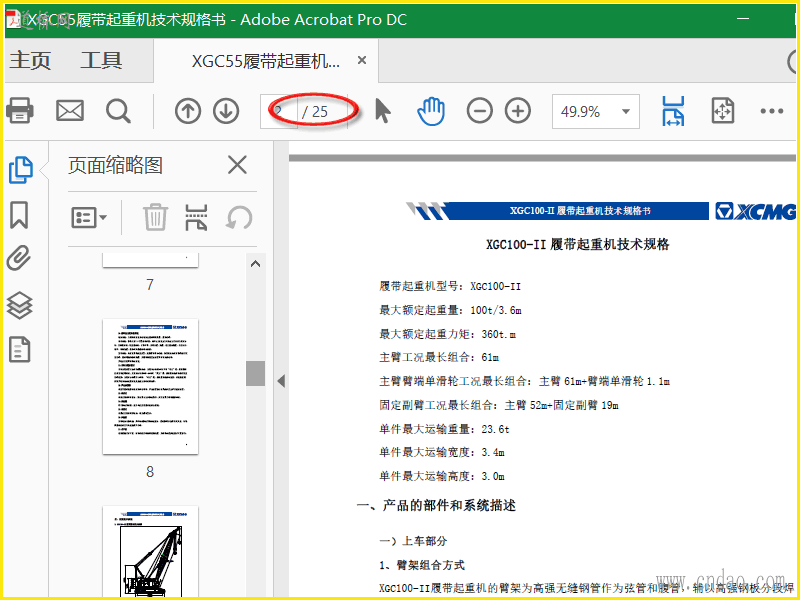Activate the Hand pan tool
Image resolution: width=800 pixels, height=600 pixels.
click(431, 111)
